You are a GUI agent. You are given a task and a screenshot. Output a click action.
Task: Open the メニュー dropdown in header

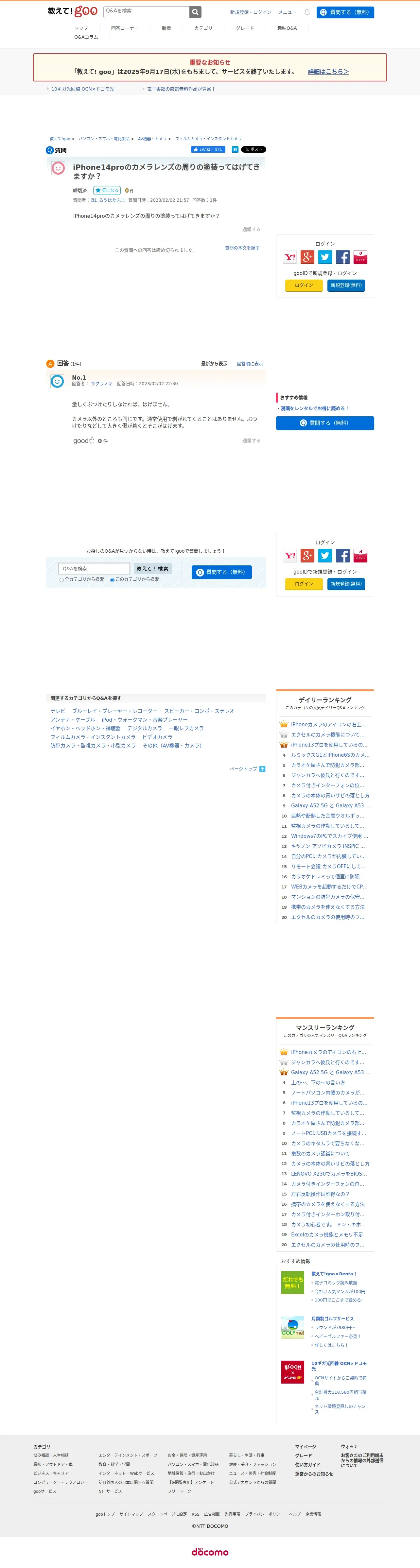[x=287, y=12]
